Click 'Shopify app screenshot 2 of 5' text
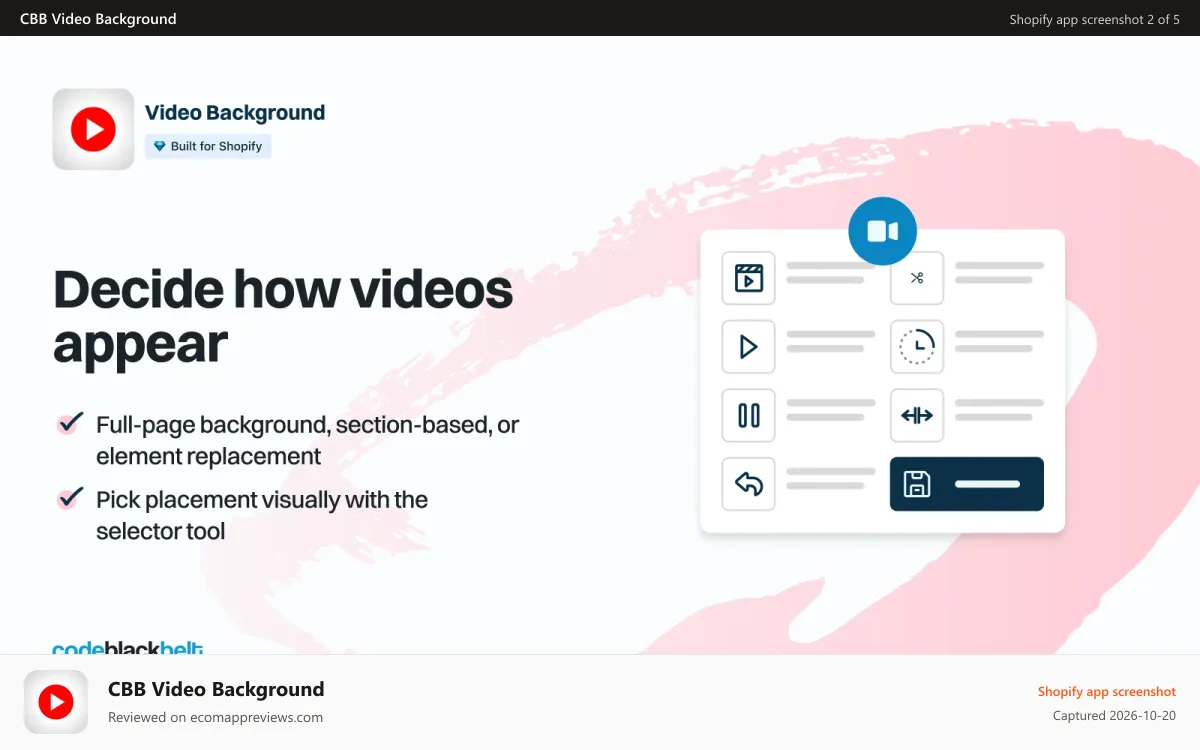 point(1094,19)
